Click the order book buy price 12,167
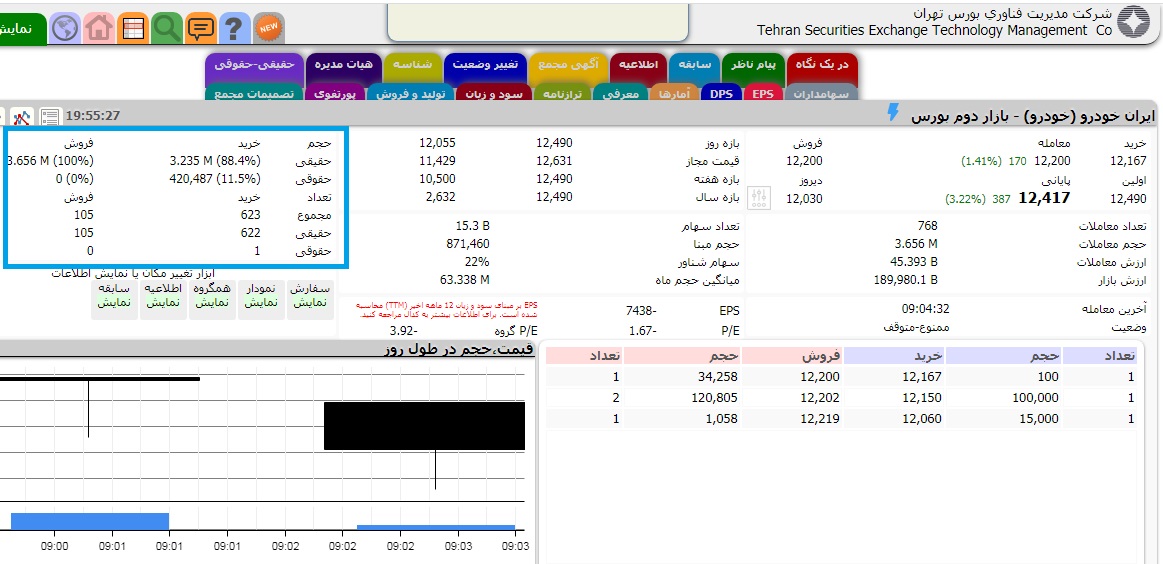Image resolution: width=1163 pixels, height=564 pixels. [x=921, y=377]
